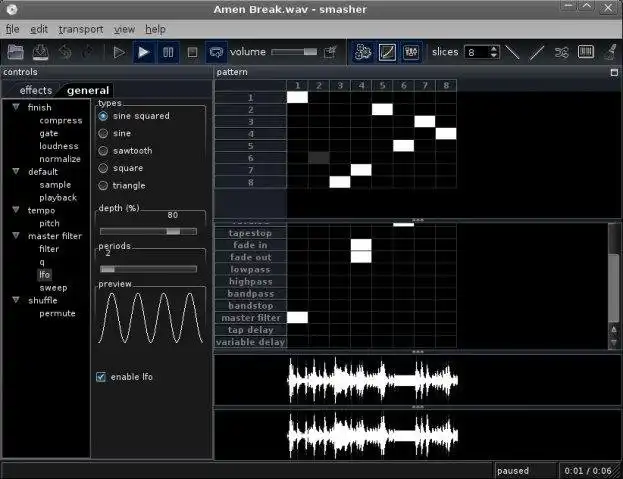The width and height of the screenshot is (623, 479).
Task: Click the barcode-style pattern icon
Action: (586, 52)
